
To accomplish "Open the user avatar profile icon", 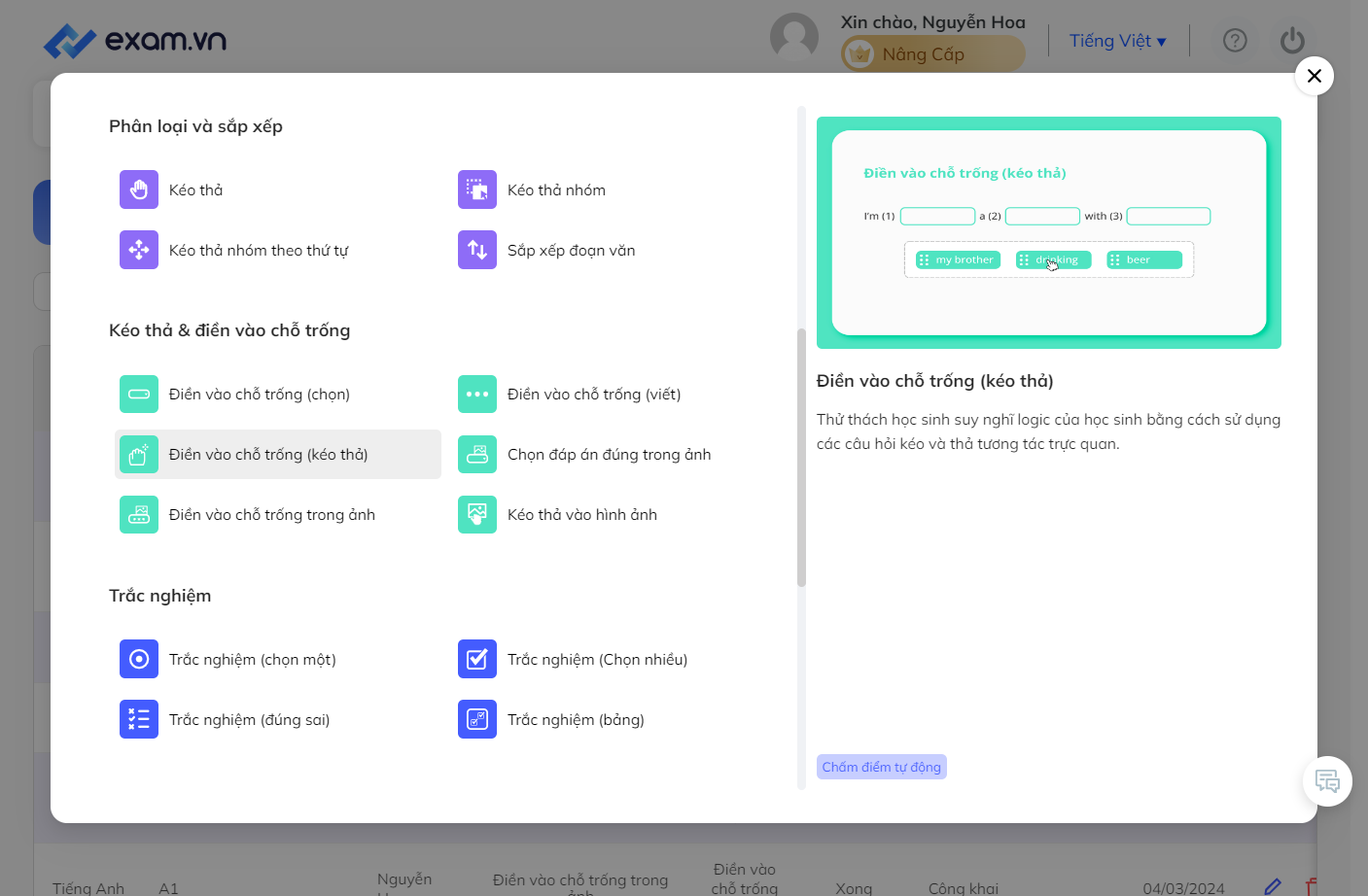I will pyautogui.click(x=794, y=38).
